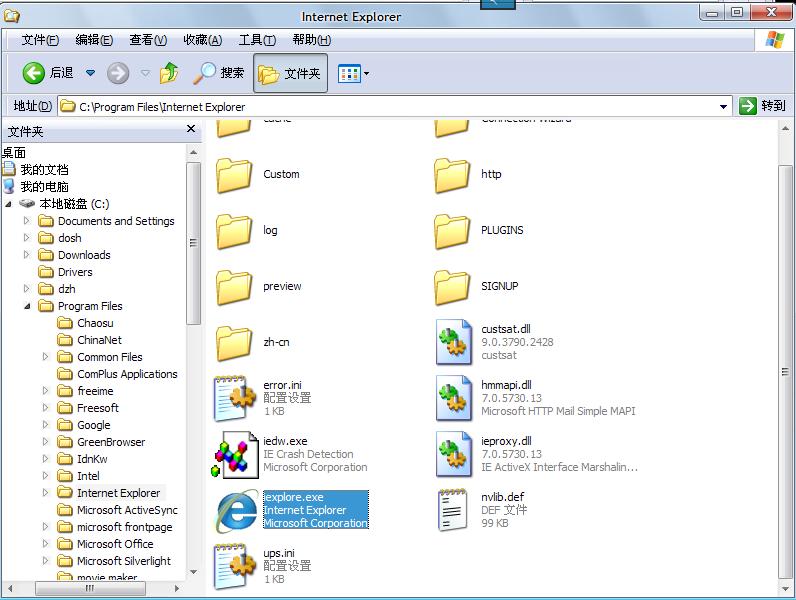The width and height of the screenshot is (796, 600).
Task: Close the 文件夹 side pane
Action: point(191,129)
